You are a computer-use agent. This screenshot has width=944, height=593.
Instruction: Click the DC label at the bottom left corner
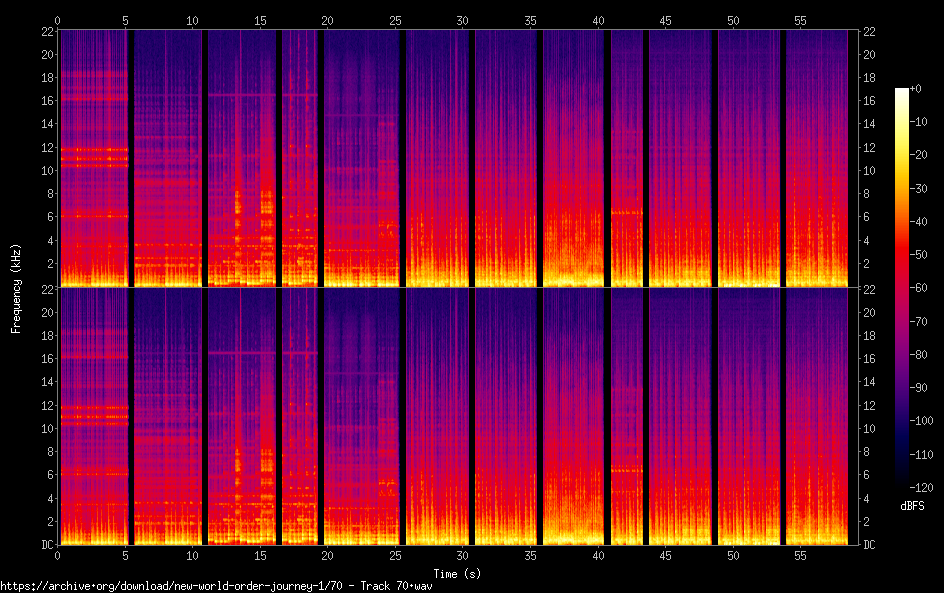(45, 544)
